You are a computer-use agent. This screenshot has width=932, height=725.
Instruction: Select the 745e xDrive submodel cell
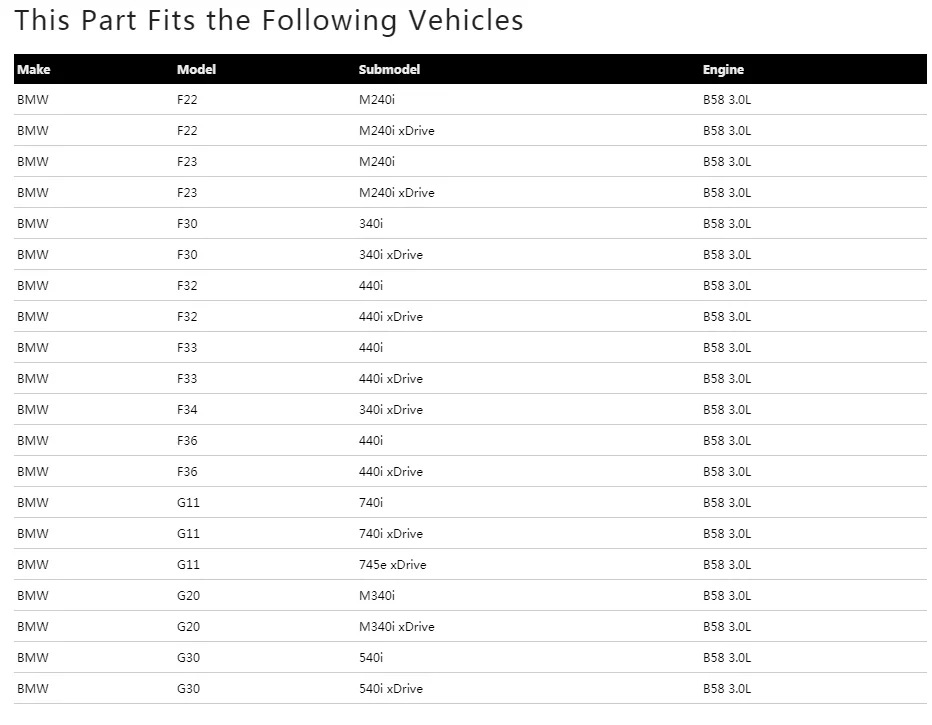[x=392, y=565]
